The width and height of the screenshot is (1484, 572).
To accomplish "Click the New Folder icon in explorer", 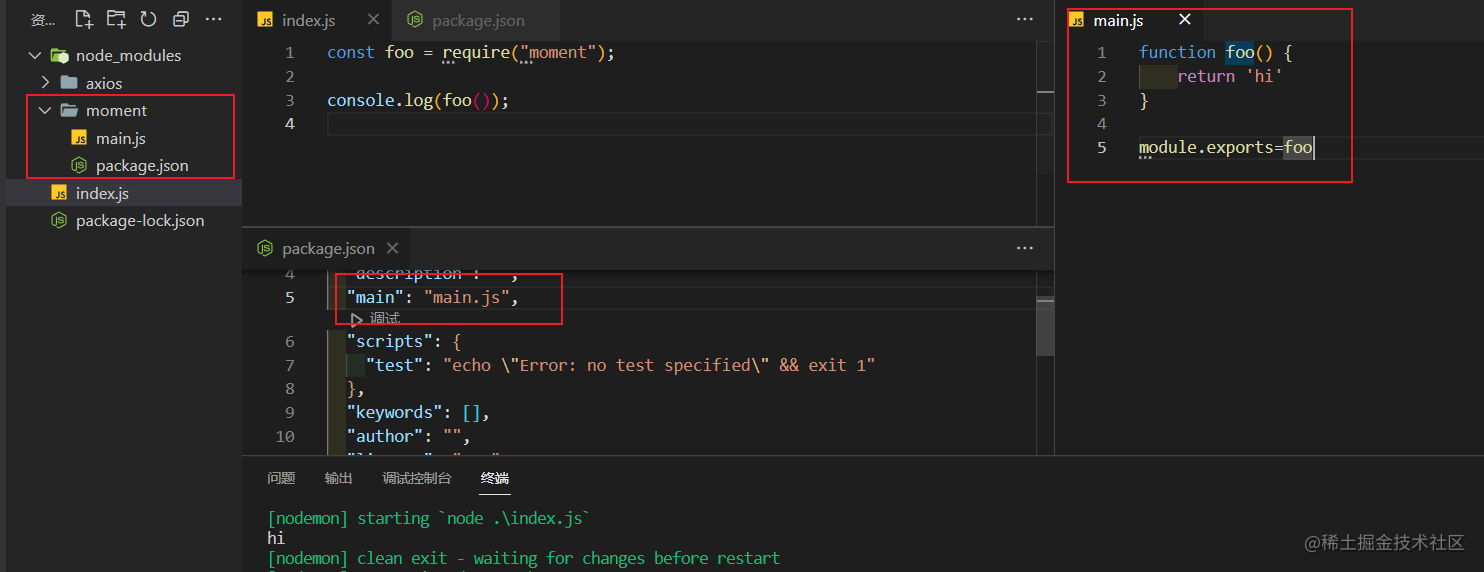I will point(116,19).
